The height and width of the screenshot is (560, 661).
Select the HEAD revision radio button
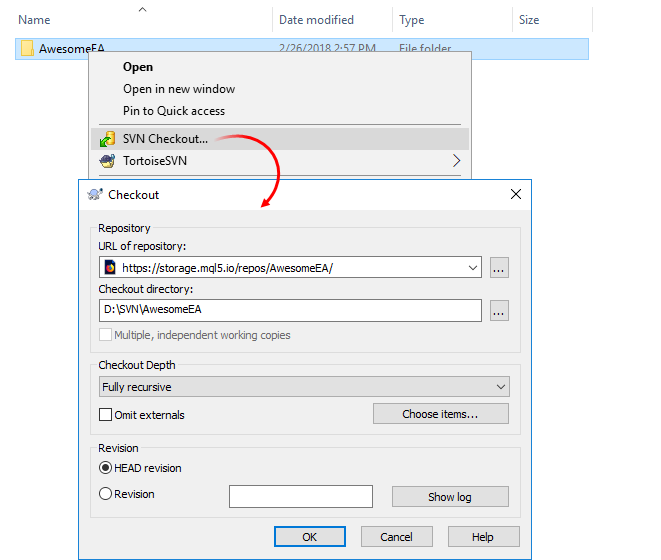[105, 468]
